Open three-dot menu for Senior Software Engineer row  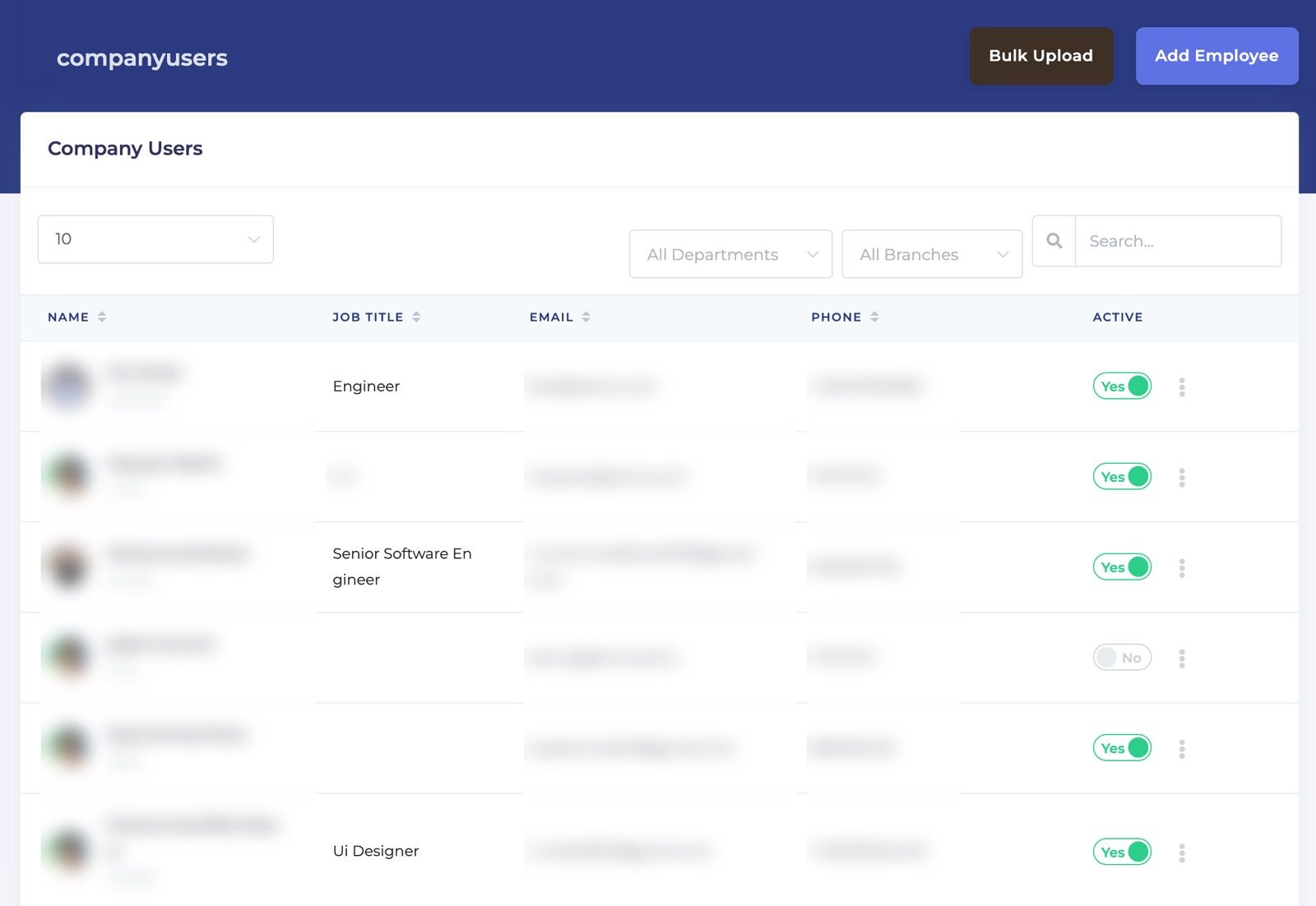[1182, 567]
